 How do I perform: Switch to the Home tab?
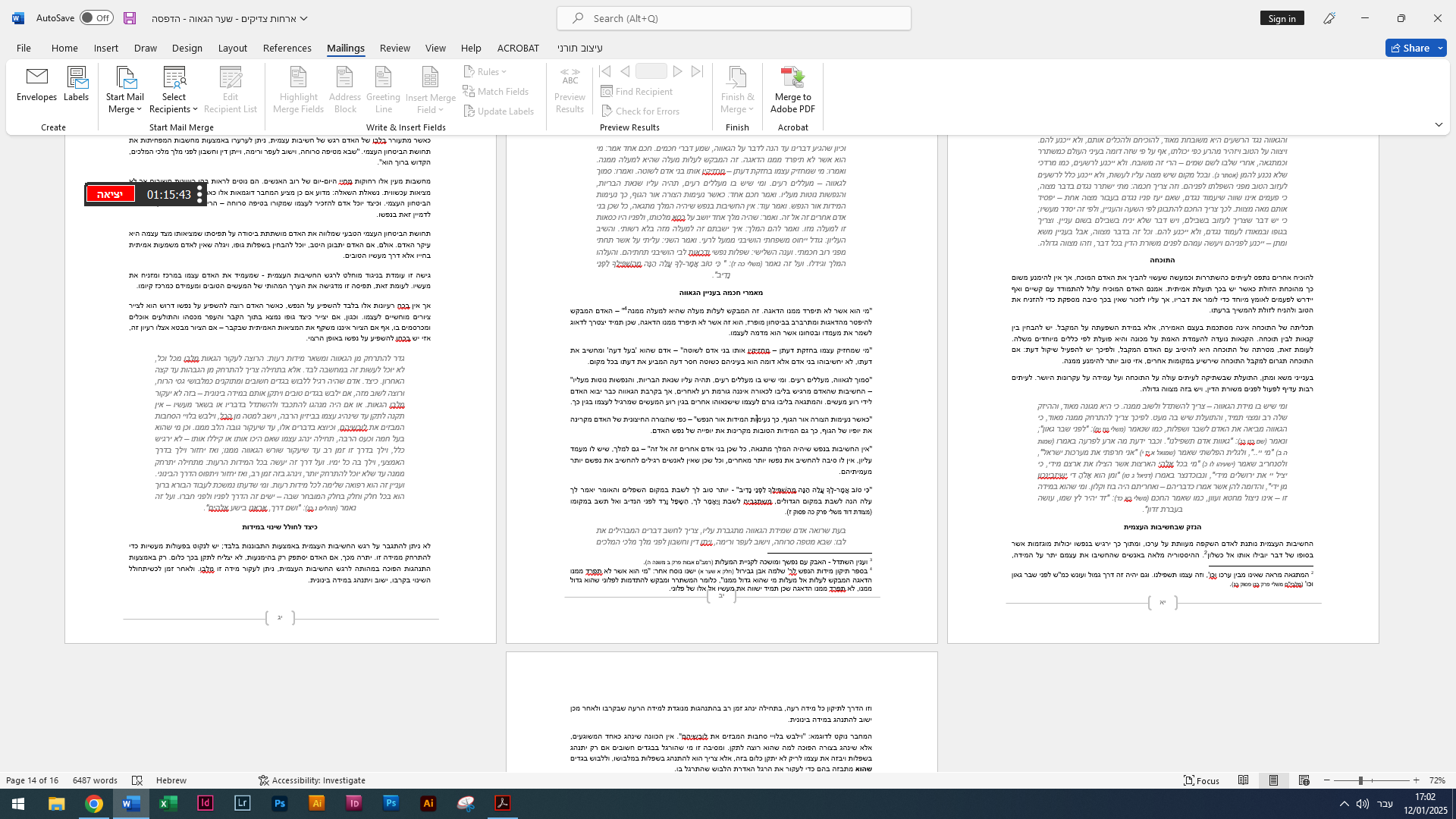pyautogui.click(x=64, y=48)
